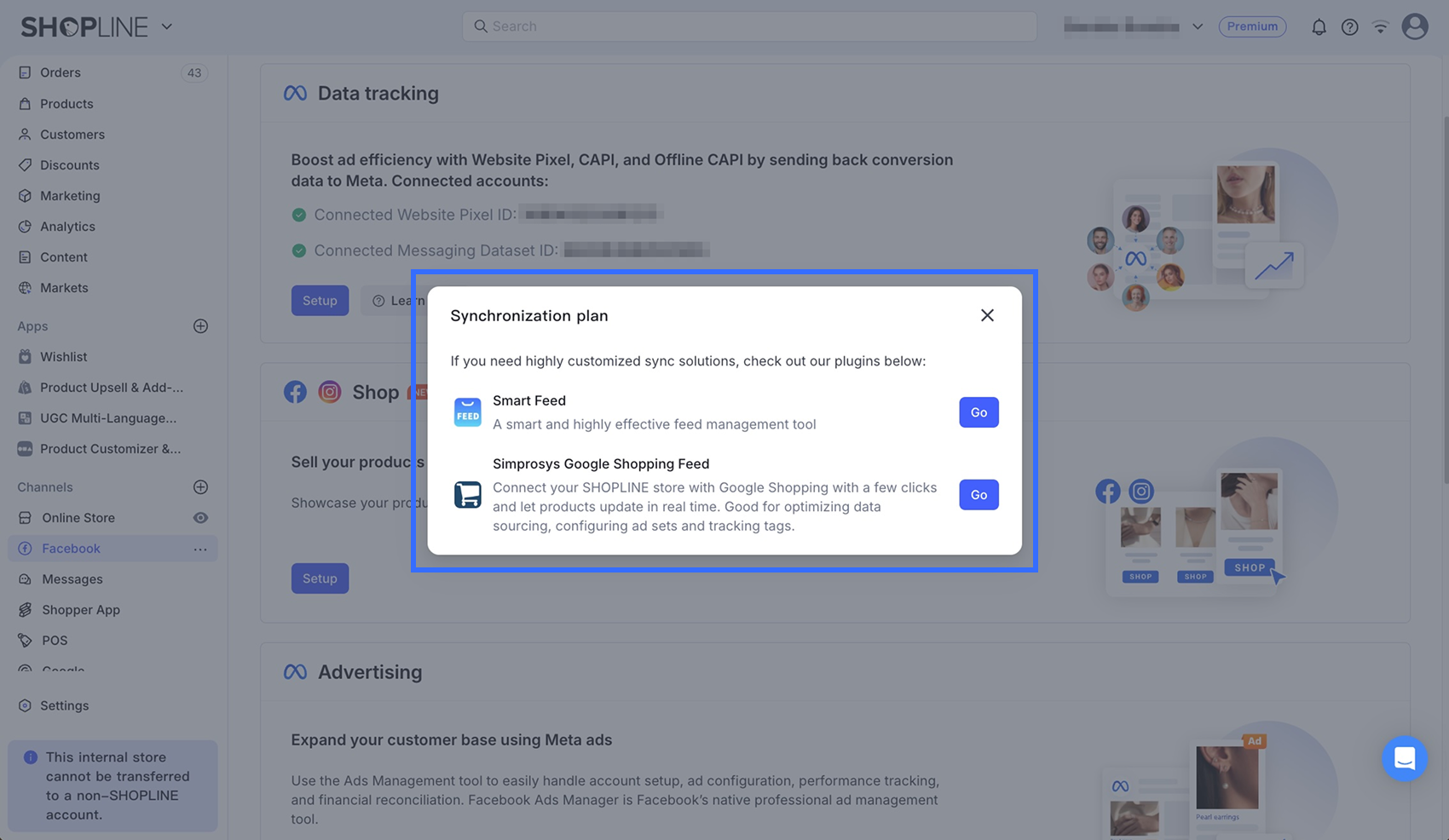This screenshot has width=1449, height=840.
Task: Click the Smart Feed app icon
Action: [467, 412]
